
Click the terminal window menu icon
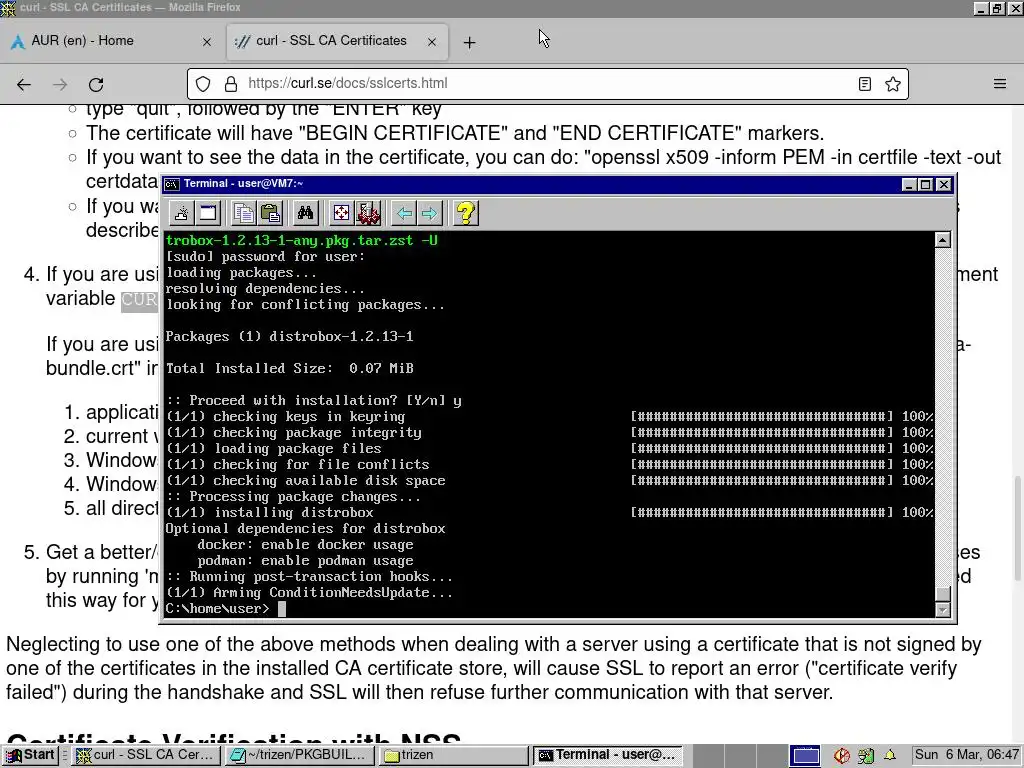(x=172, y=184)
